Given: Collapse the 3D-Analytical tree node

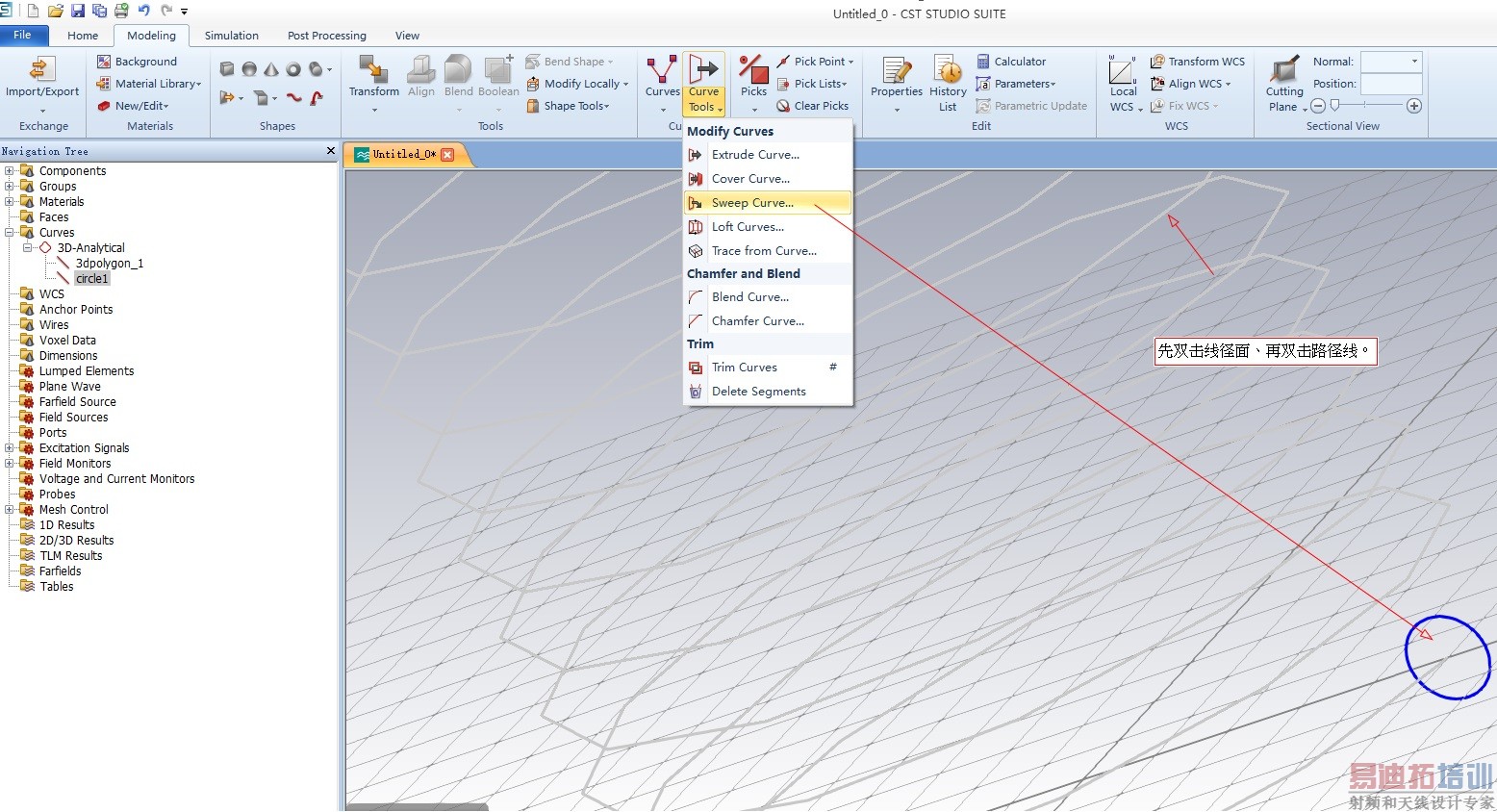Looking at the screenshot, I should [x=27, y=248].
